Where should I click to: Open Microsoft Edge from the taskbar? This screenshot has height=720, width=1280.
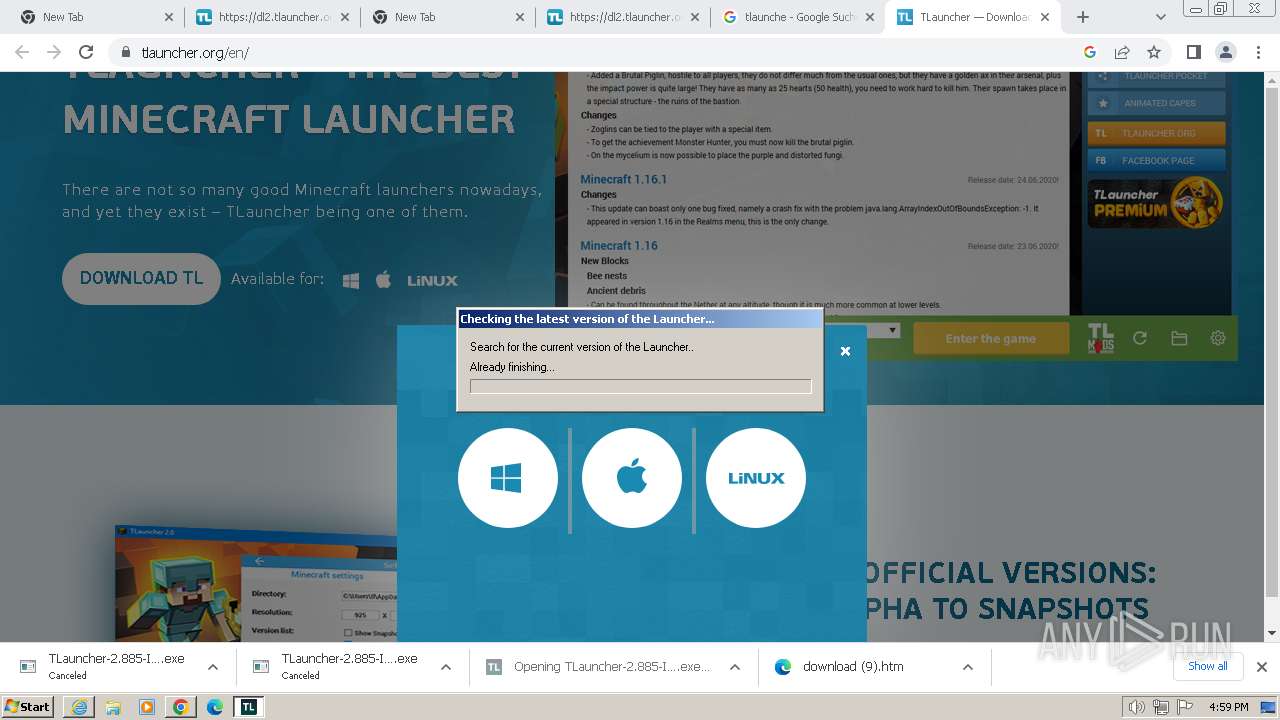pyautogui.click(x=215, y=707)
